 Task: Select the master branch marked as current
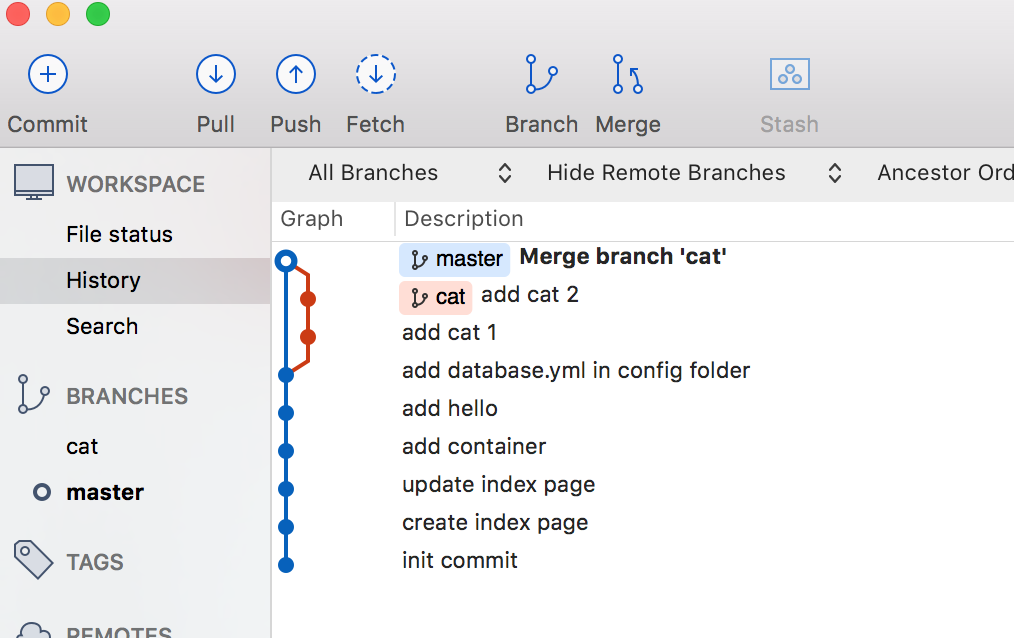point(105,492)
